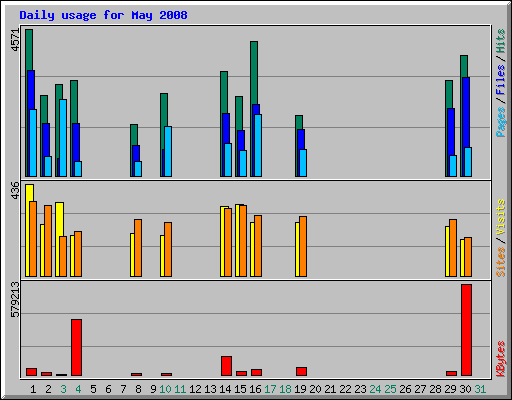The height and width of the screenshot is (400, 512).
Task: Click green day 4 label
Action: click(x=78, y=389)
